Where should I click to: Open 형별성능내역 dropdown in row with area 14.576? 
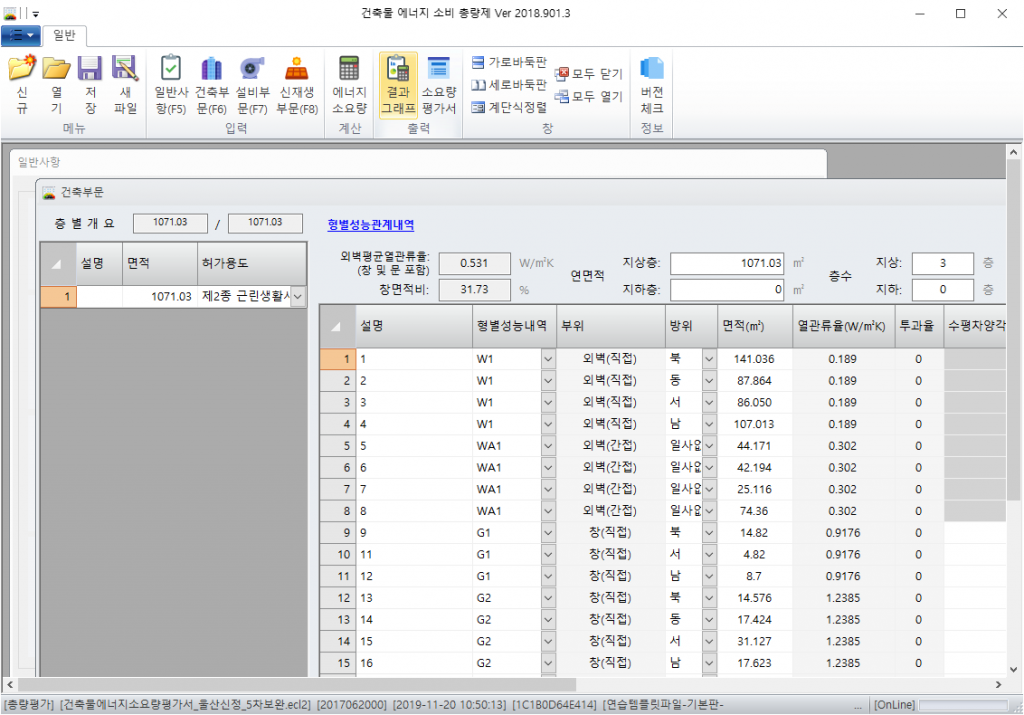pos(548,598)
